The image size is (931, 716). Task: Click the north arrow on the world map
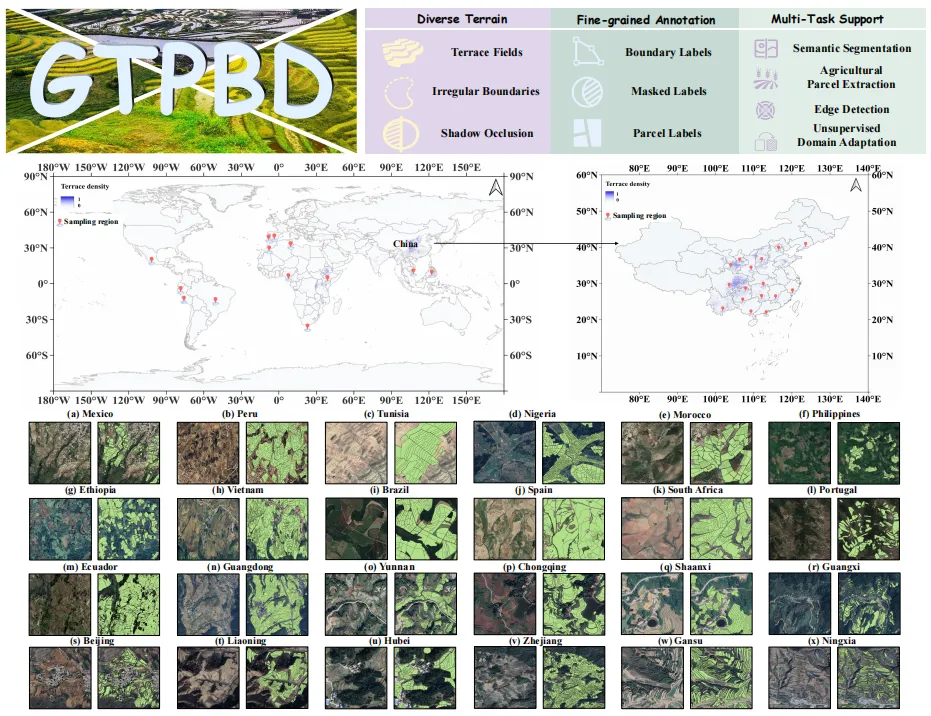point(496,188)
